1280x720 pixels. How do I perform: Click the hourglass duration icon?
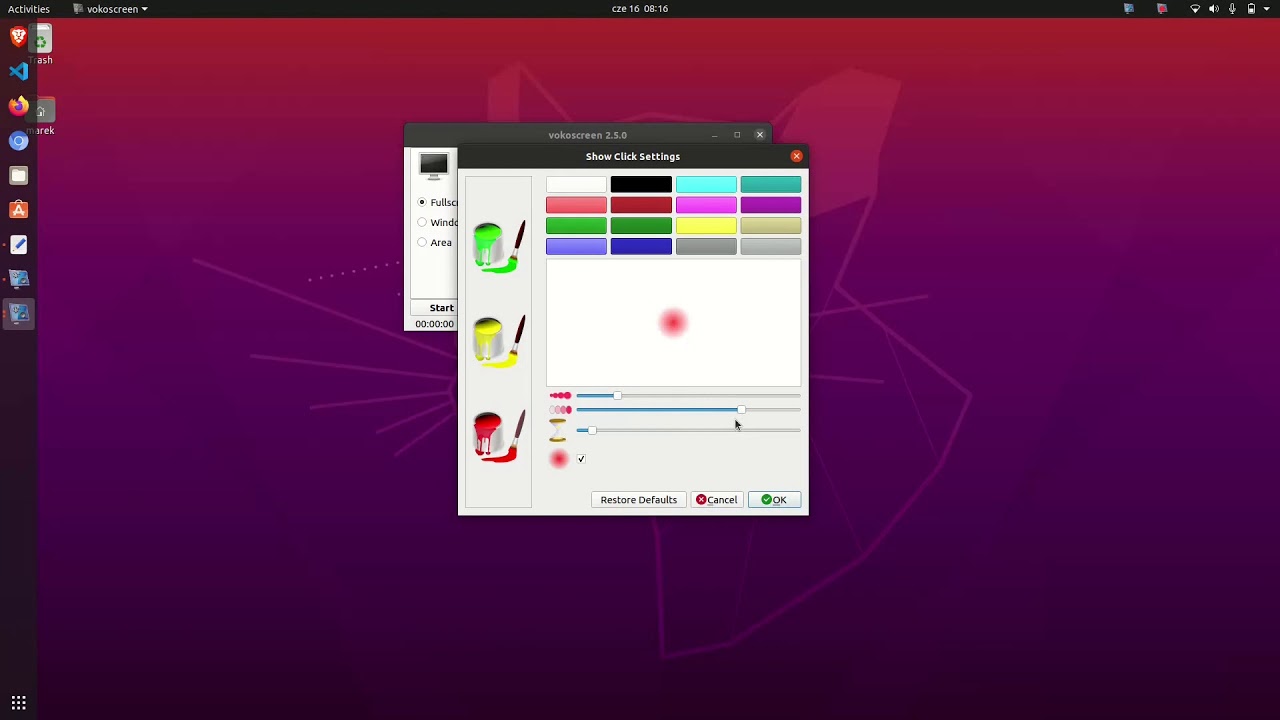click(558, 430)
